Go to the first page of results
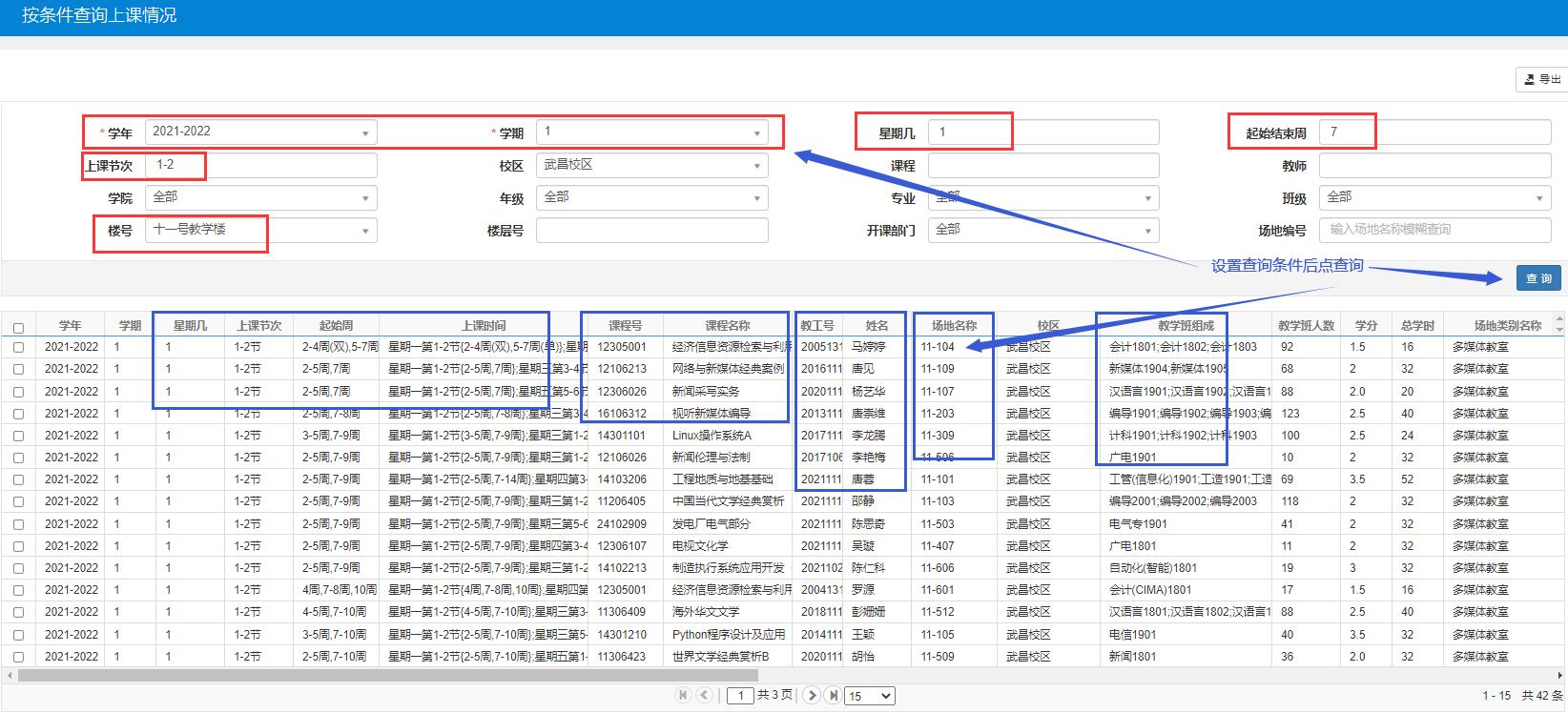The image size is (1568, 713). point(683,696)
